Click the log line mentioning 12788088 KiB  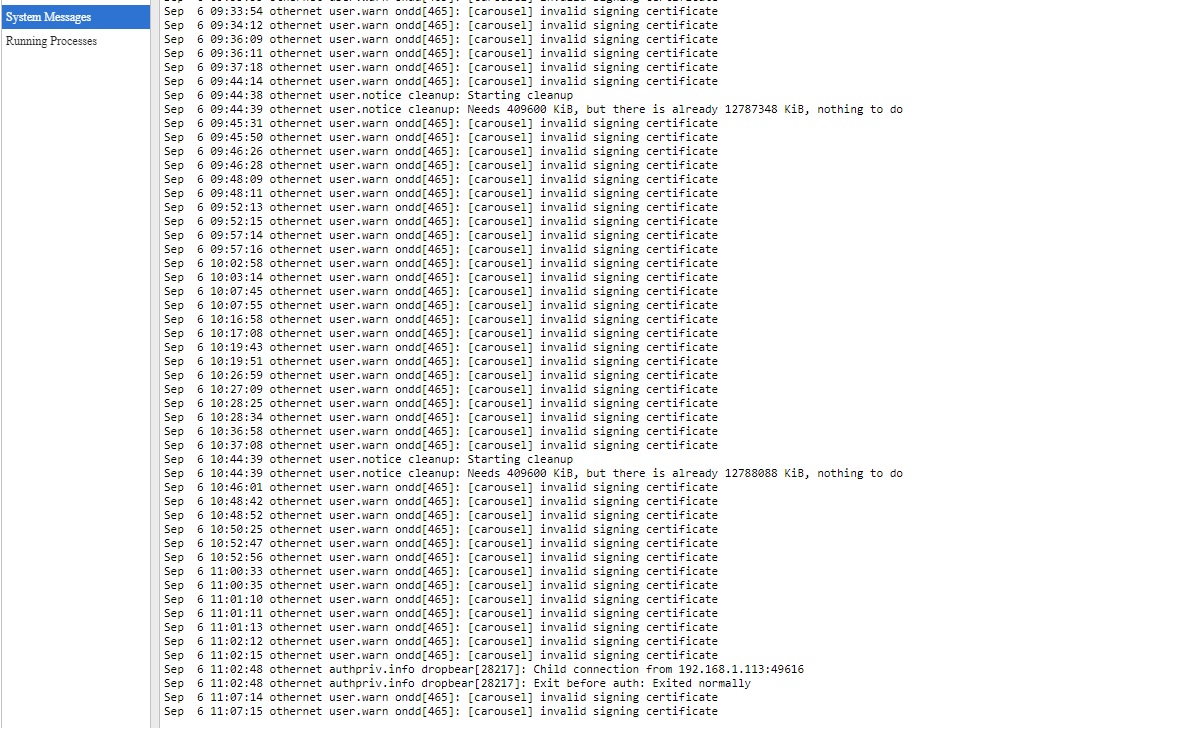coord(533,474)
